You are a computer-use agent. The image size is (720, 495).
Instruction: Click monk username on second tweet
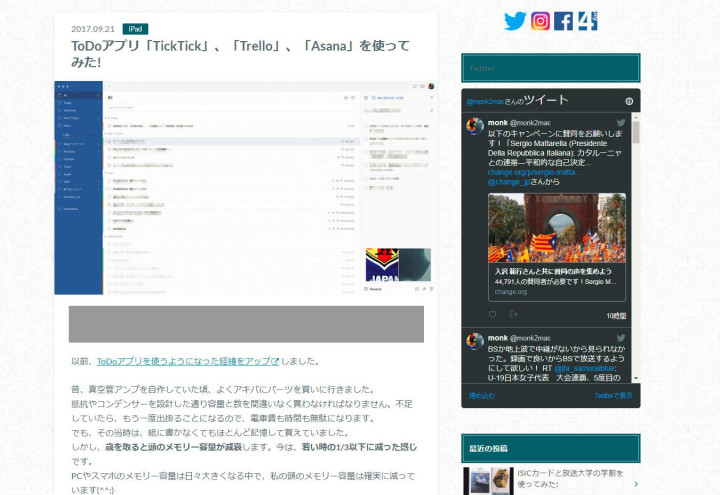tap(497, 338)
